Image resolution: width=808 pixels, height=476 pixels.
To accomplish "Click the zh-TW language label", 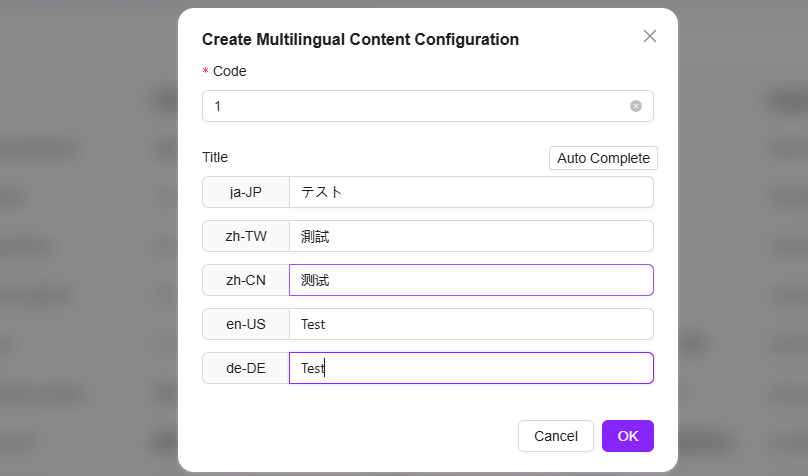I will (x=246, y=236).
